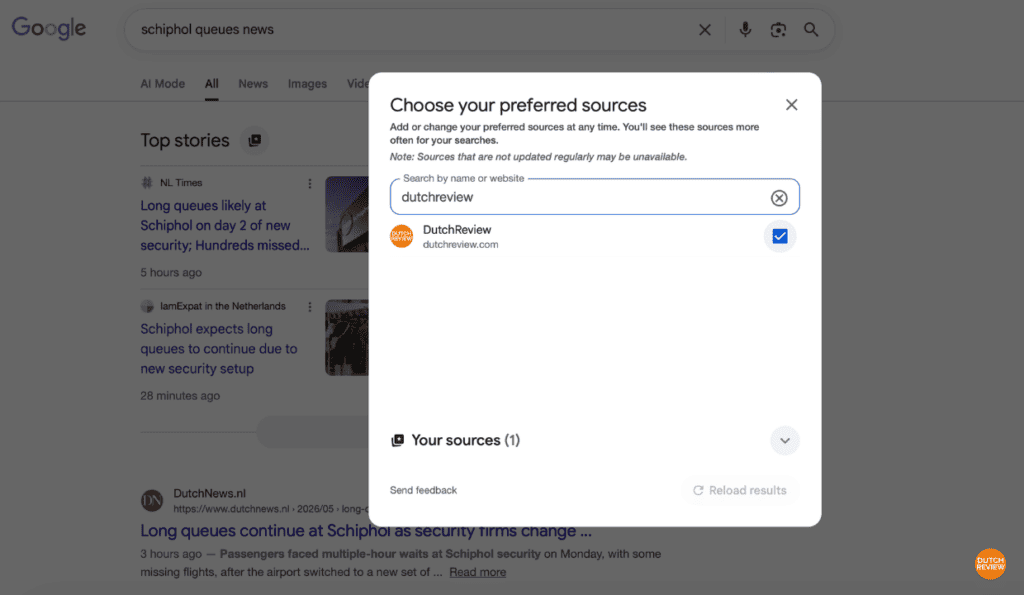
Task: Click the Send feedback link
Action: (423, 490)
